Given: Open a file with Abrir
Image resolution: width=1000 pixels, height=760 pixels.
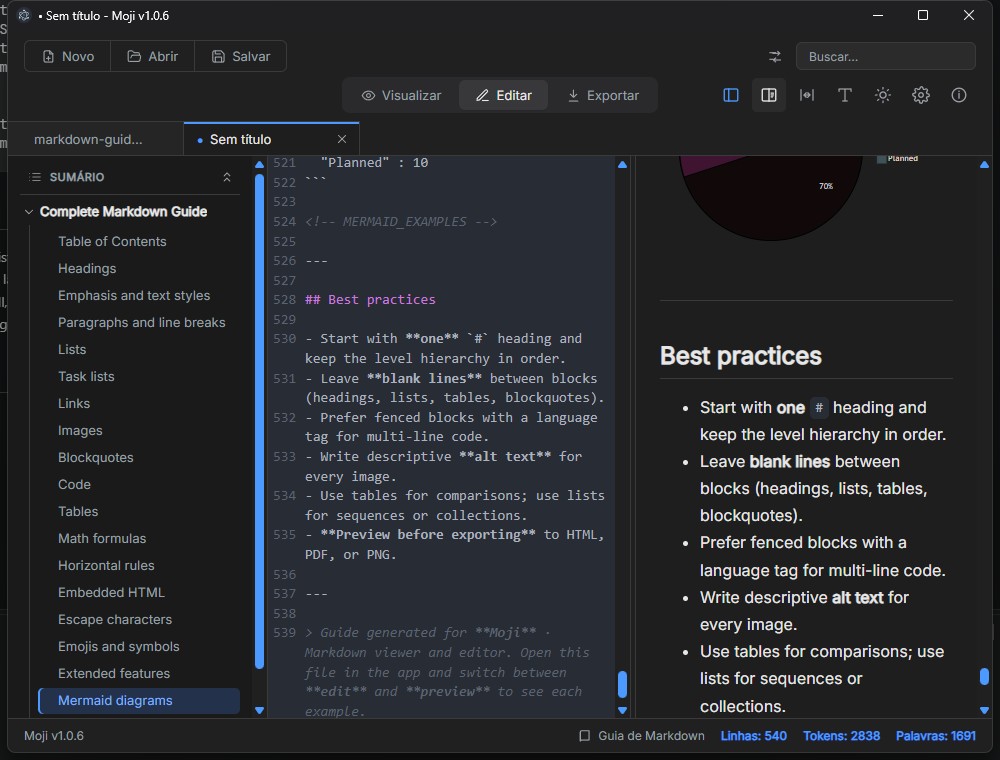Looking at the screenshot, I should click(152, 57).
